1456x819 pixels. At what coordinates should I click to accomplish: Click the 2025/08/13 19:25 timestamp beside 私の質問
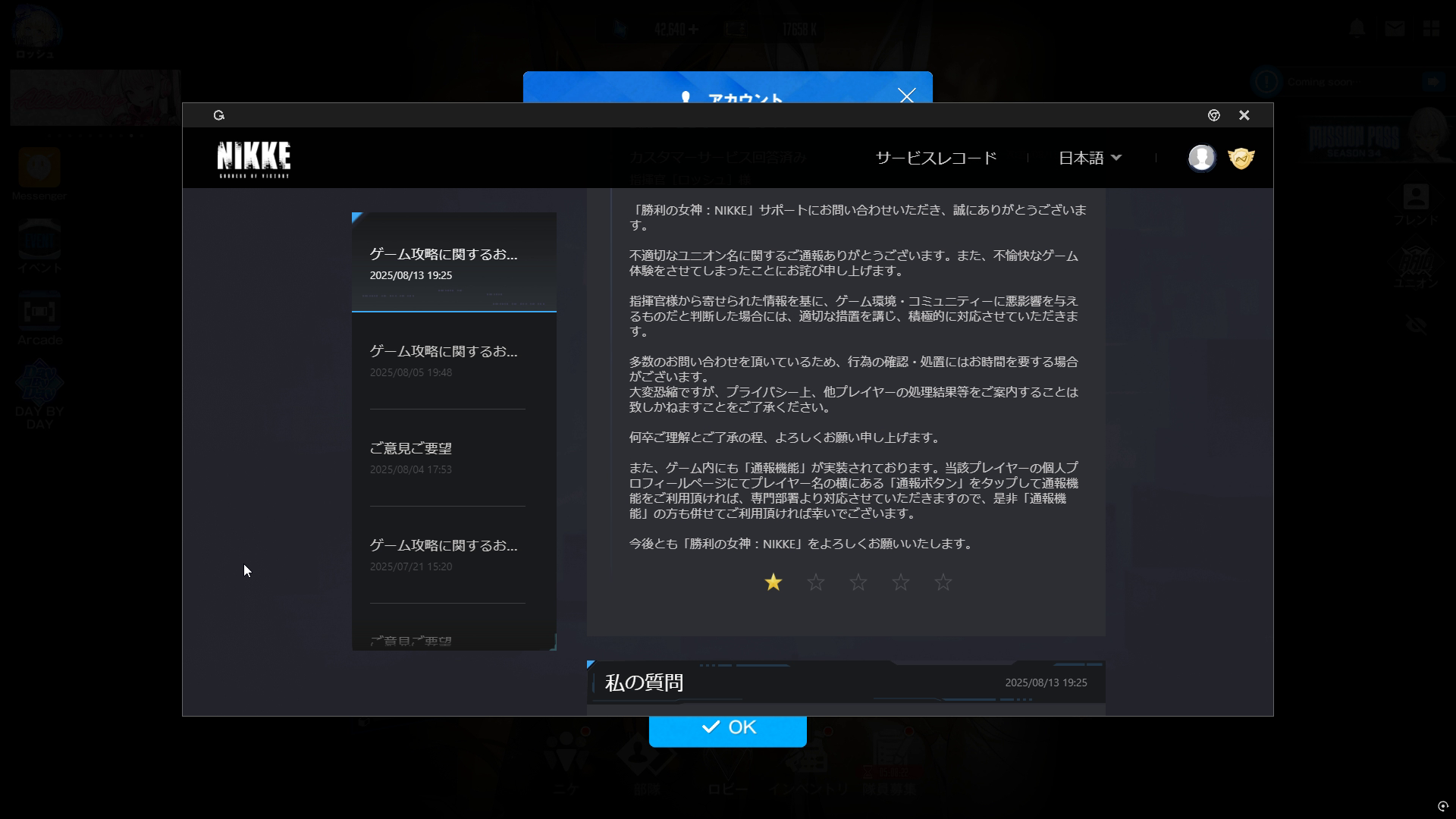tap(1046, 682)
